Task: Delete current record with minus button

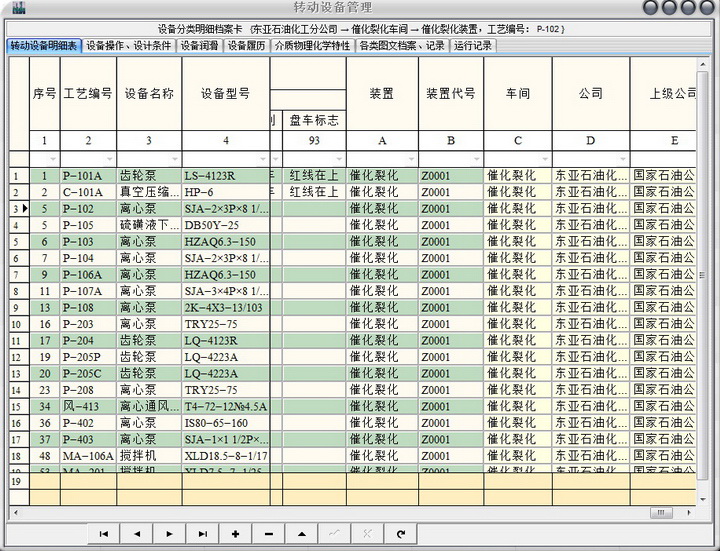Action: [x=268, y=534]
